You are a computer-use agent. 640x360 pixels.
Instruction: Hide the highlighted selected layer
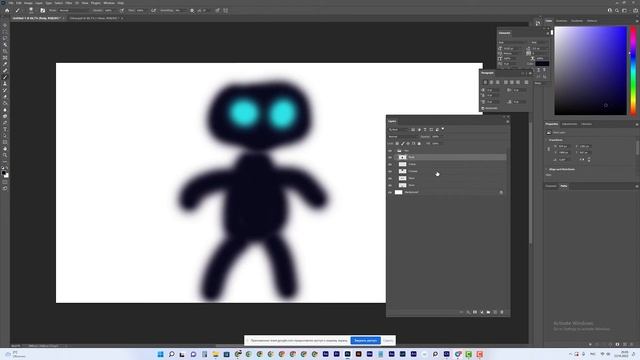pyautogui.click(x=390, y=157)
